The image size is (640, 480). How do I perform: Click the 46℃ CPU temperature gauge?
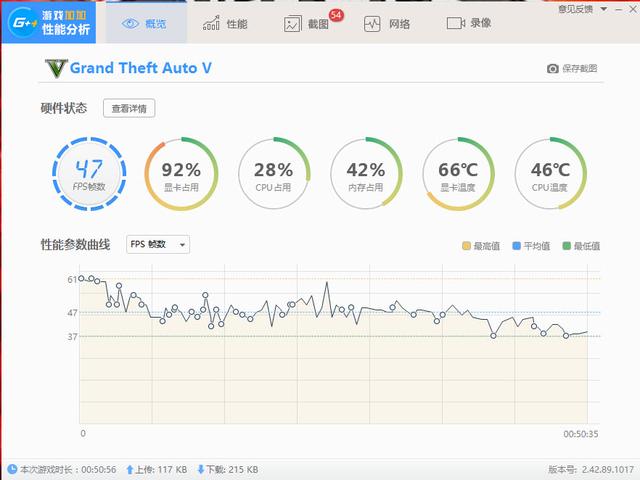551,174
